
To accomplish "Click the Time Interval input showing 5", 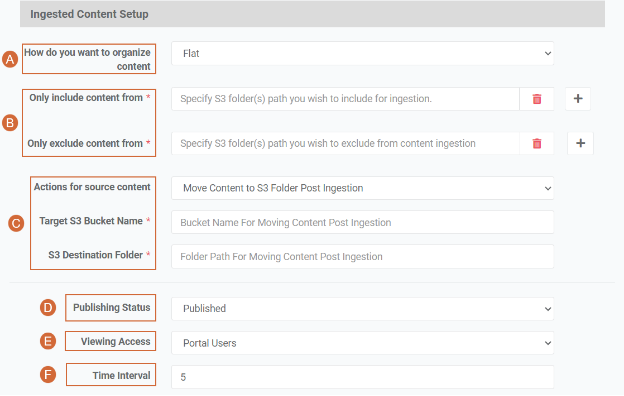I will (363, 377).
